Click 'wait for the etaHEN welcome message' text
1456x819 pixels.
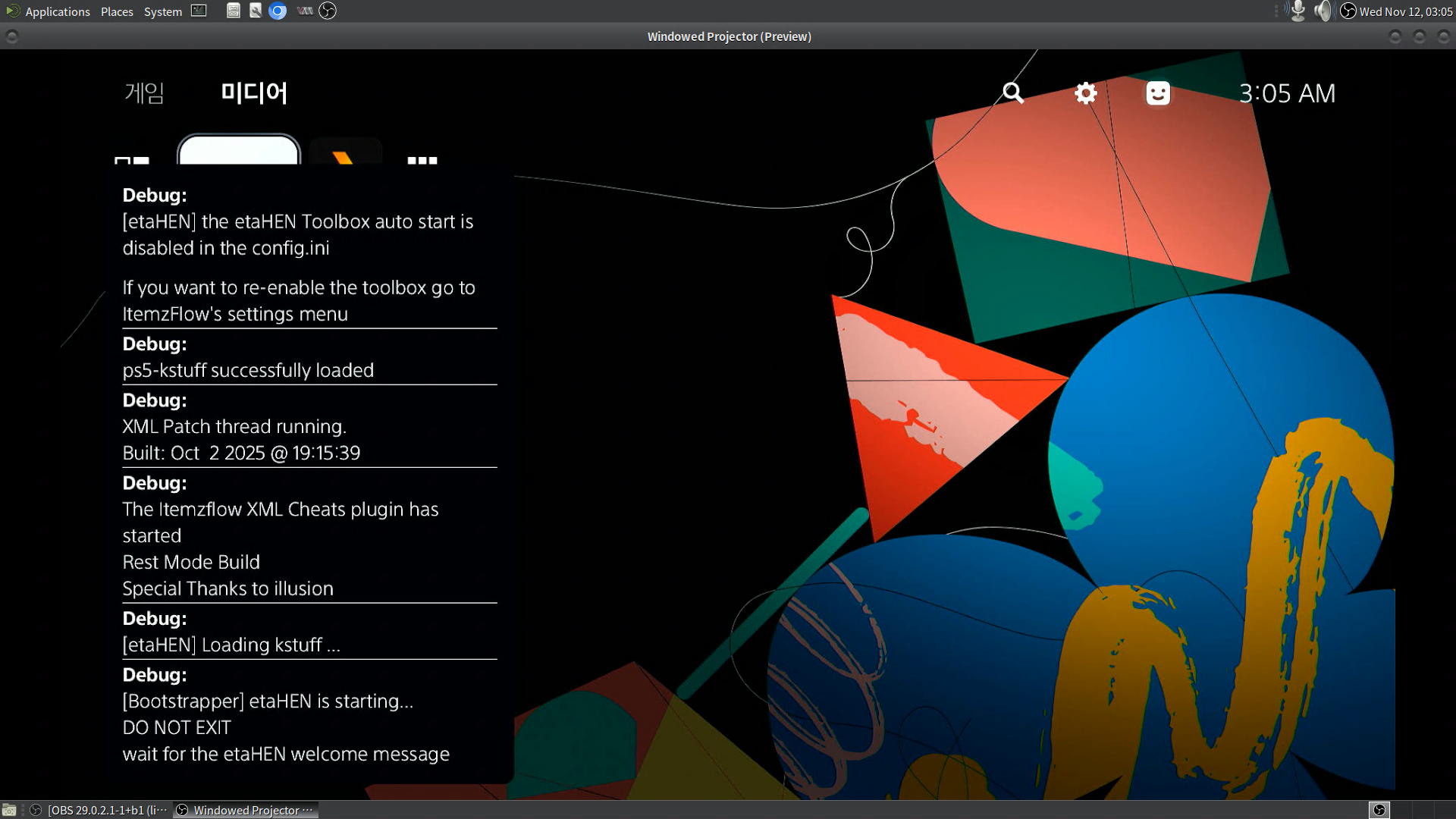[x=286, y=754]
